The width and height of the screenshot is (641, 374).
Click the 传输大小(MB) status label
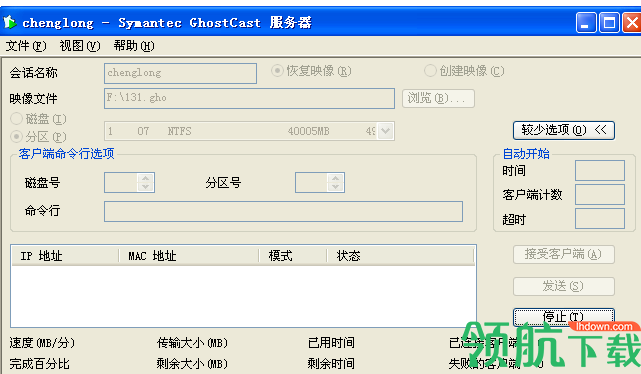click(x=192, y=343)
